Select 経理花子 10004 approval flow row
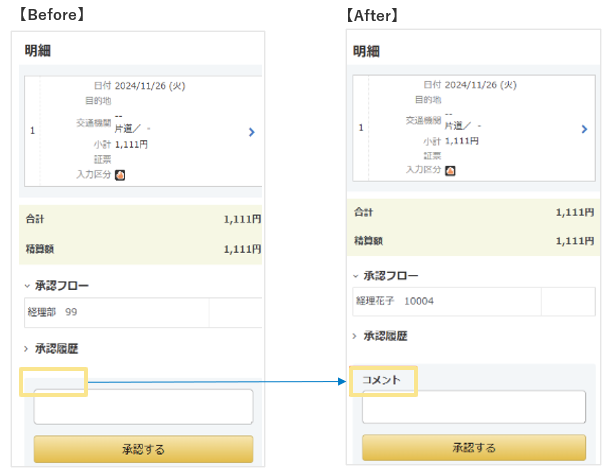The image size is (606, 474). click(446, 301)
